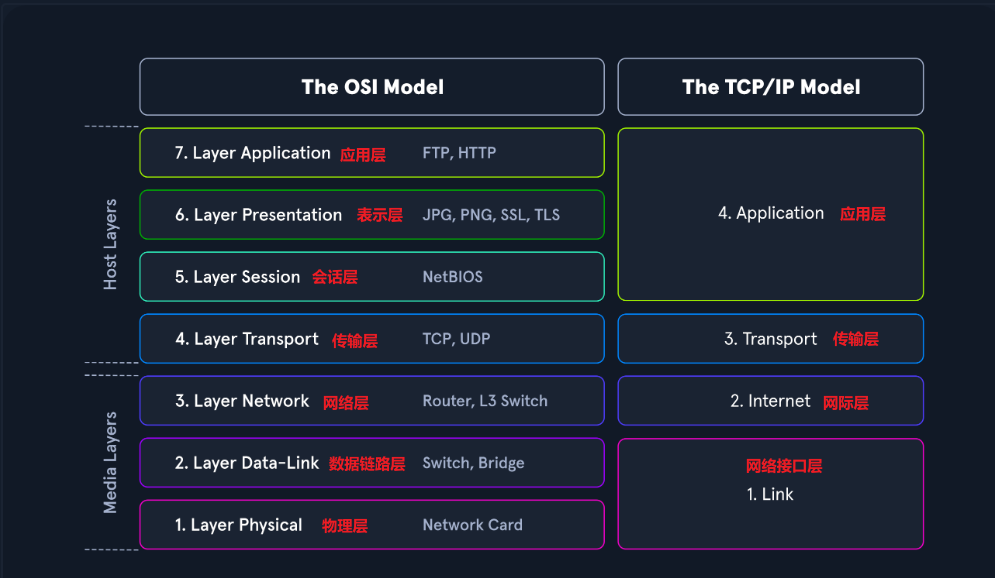995x578 pixels.
Task: Click the "Router, L3 Switch" text
Action: [x=485, y=401]
